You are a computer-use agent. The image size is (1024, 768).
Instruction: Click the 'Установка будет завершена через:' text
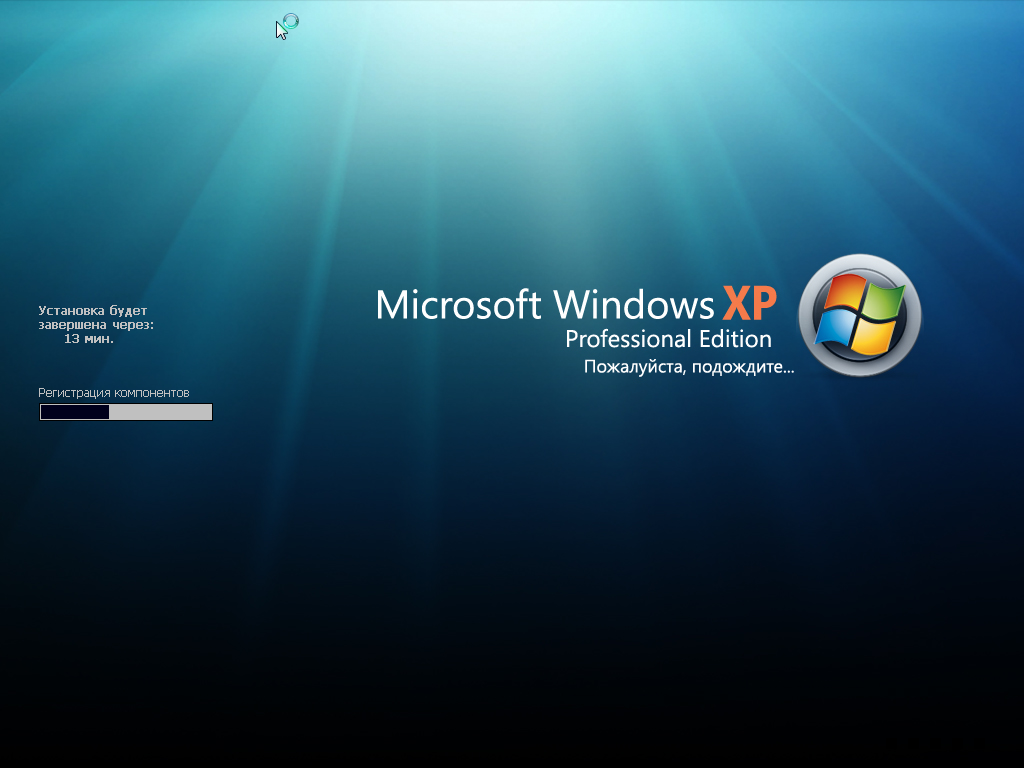[x=96, y=317]
